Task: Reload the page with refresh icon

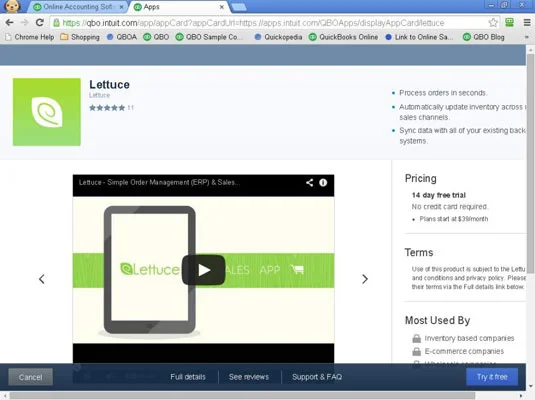Action: [40, 23]
